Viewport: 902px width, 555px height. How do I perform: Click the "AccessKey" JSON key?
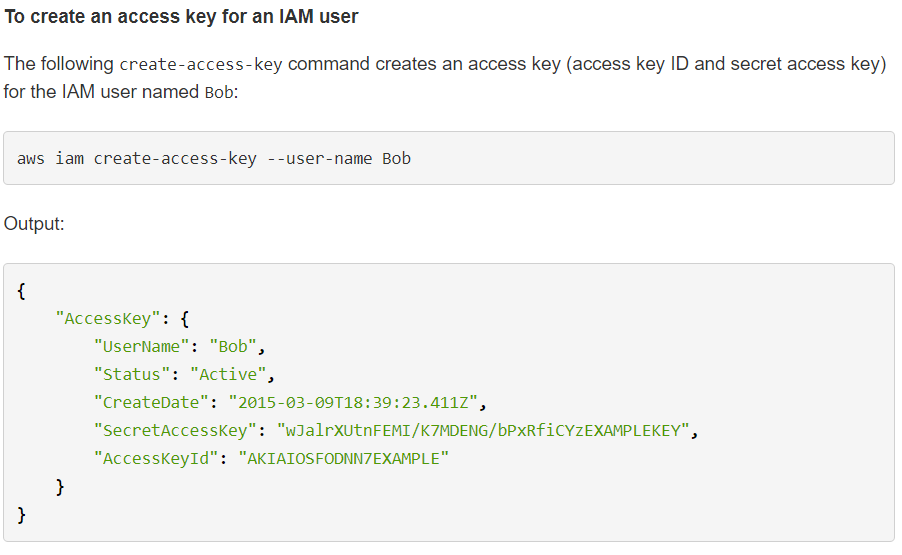108,319
